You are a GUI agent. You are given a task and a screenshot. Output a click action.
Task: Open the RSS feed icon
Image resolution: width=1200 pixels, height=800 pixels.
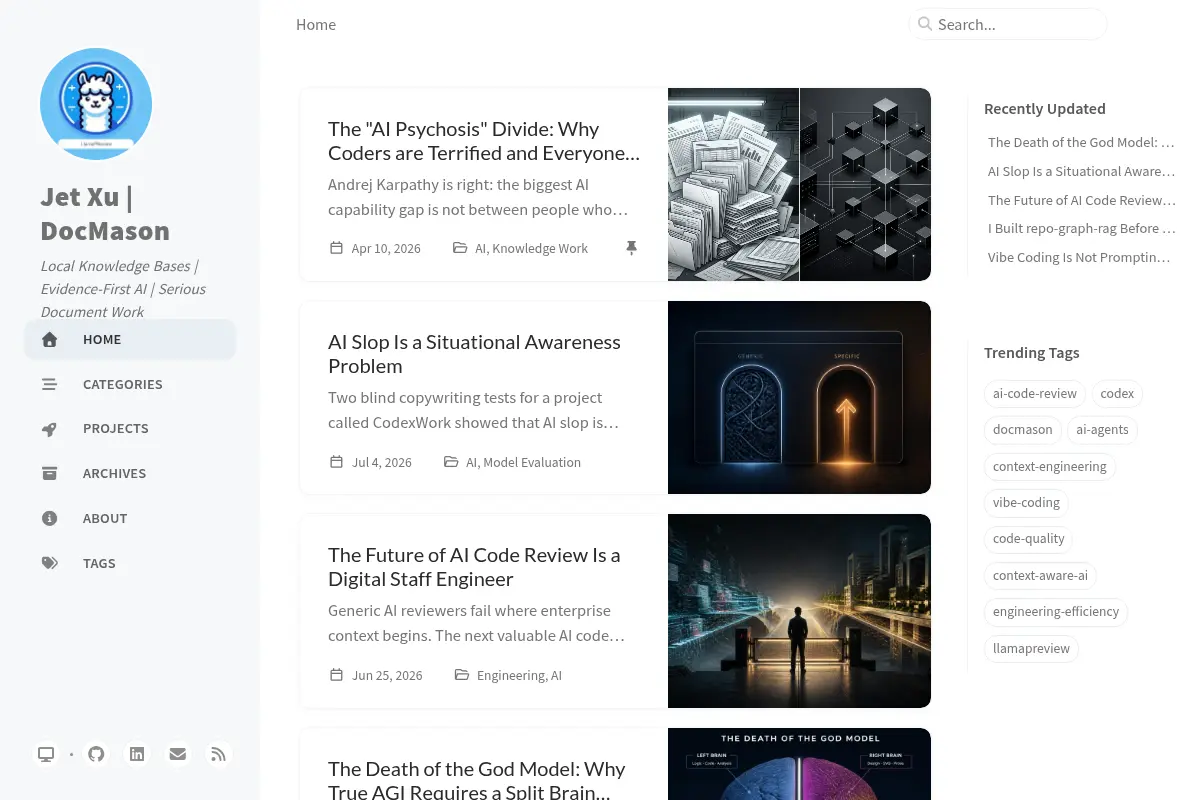point(219,754)
